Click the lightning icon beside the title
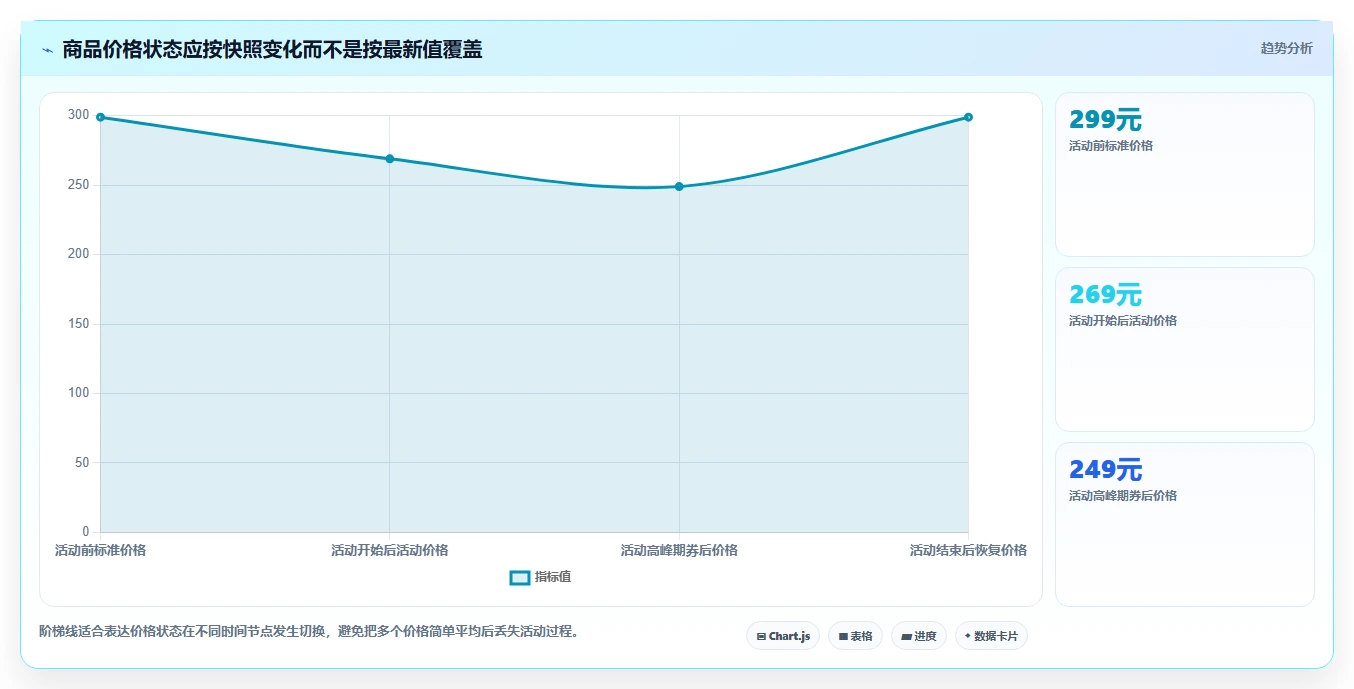The width and height of the screenshot is (1354, 689). [x=47, y=50]
